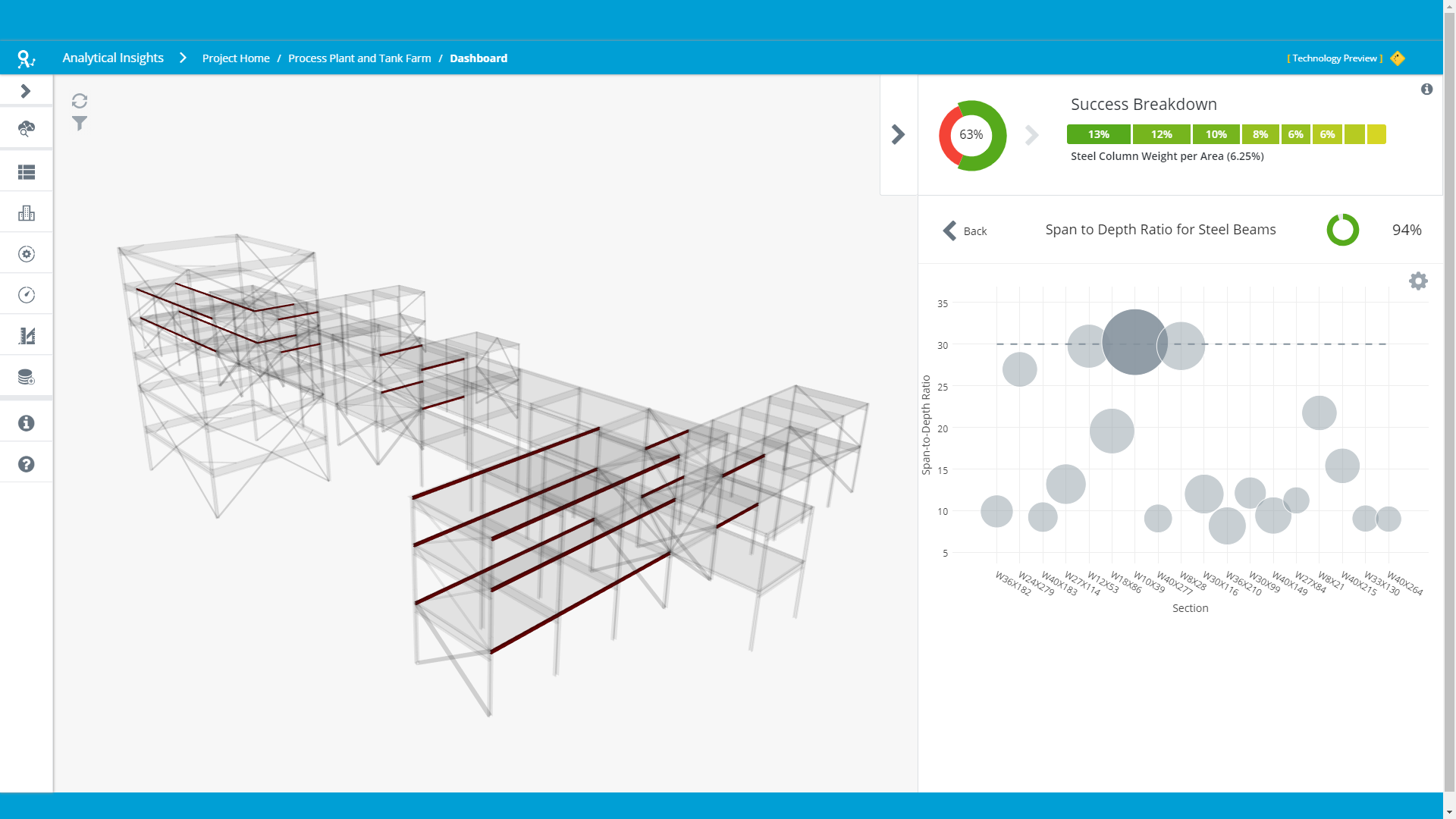Open the help question mark icon
The image size is (1456, 819).
point(27,464)
